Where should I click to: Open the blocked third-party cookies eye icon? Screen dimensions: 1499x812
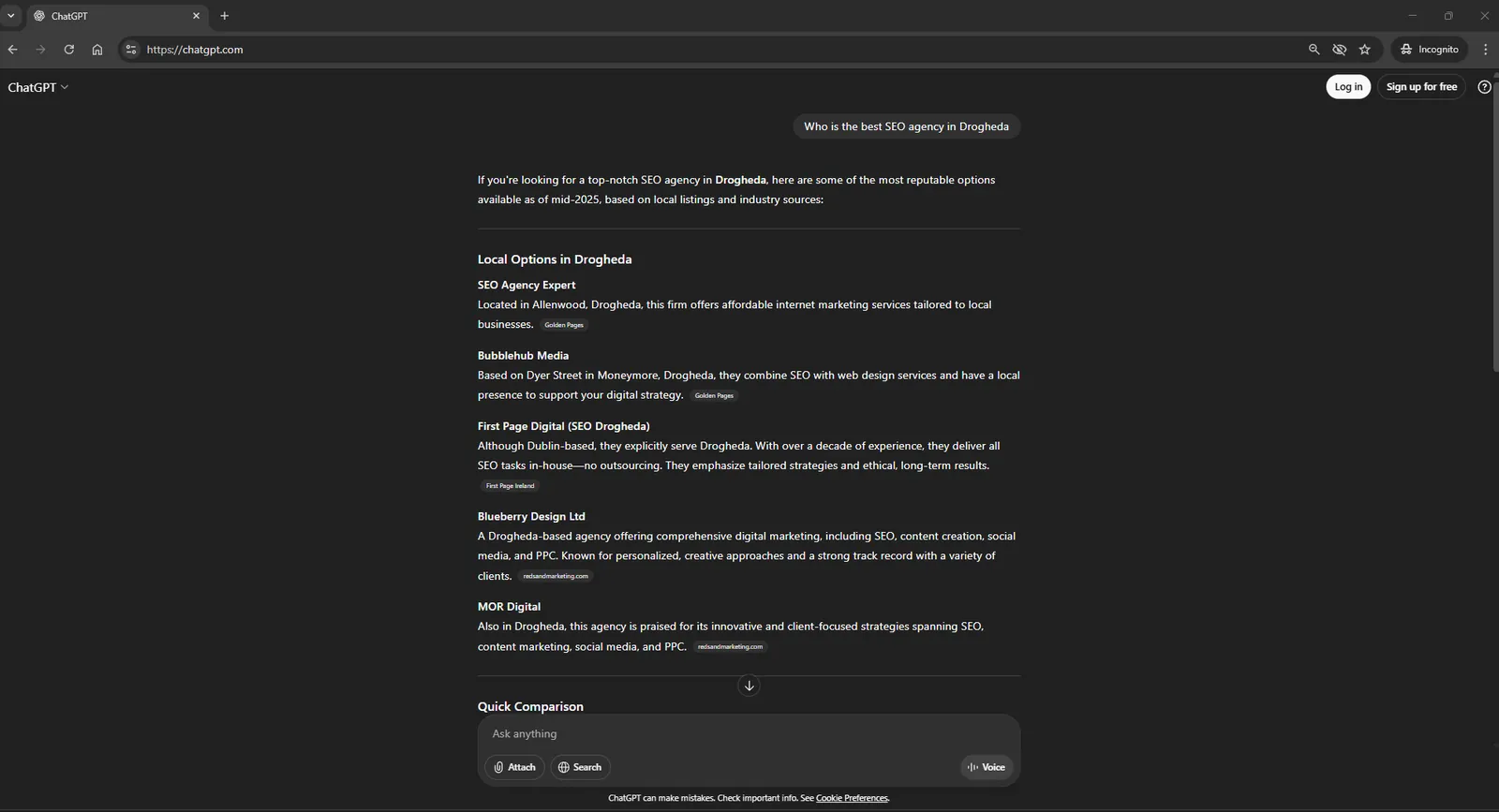click(1340, 50)
